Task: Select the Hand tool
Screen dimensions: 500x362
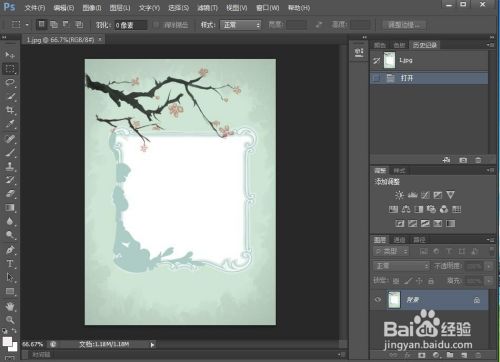Action: (10, 306)
